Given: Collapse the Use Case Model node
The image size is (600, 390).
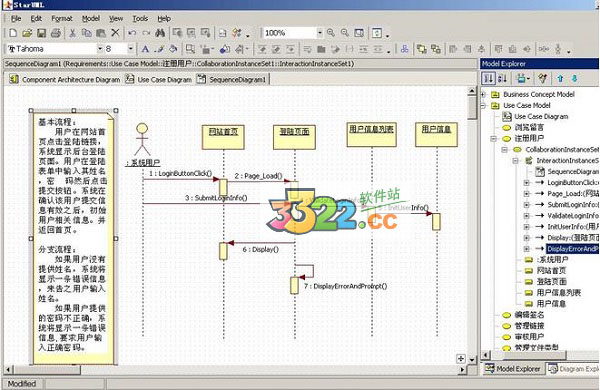Looking at the screenshot, I should [483, 105].
